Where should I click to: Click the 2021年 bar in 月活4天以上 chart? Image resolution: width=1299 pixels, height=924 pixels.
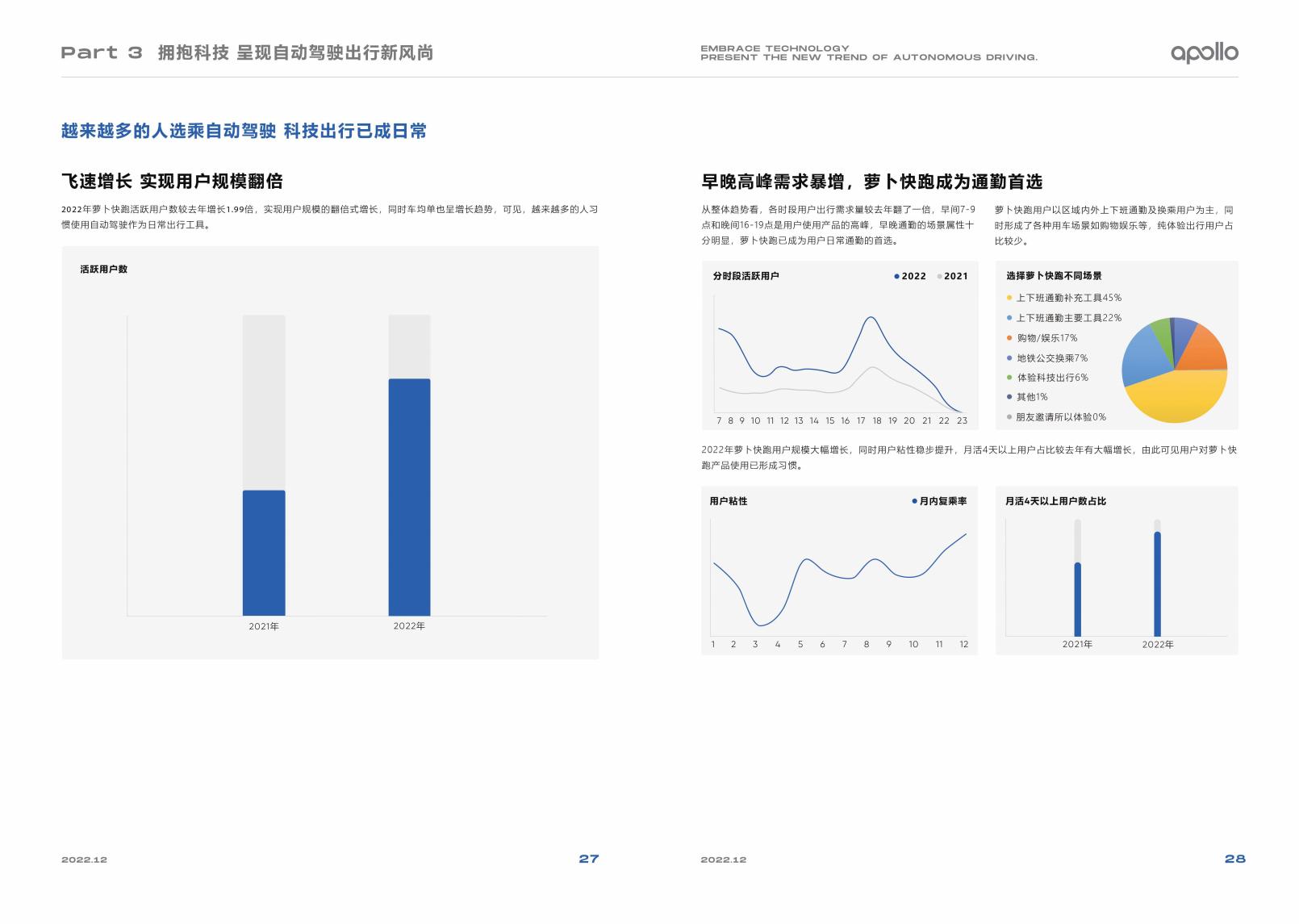coord(1077,600)
